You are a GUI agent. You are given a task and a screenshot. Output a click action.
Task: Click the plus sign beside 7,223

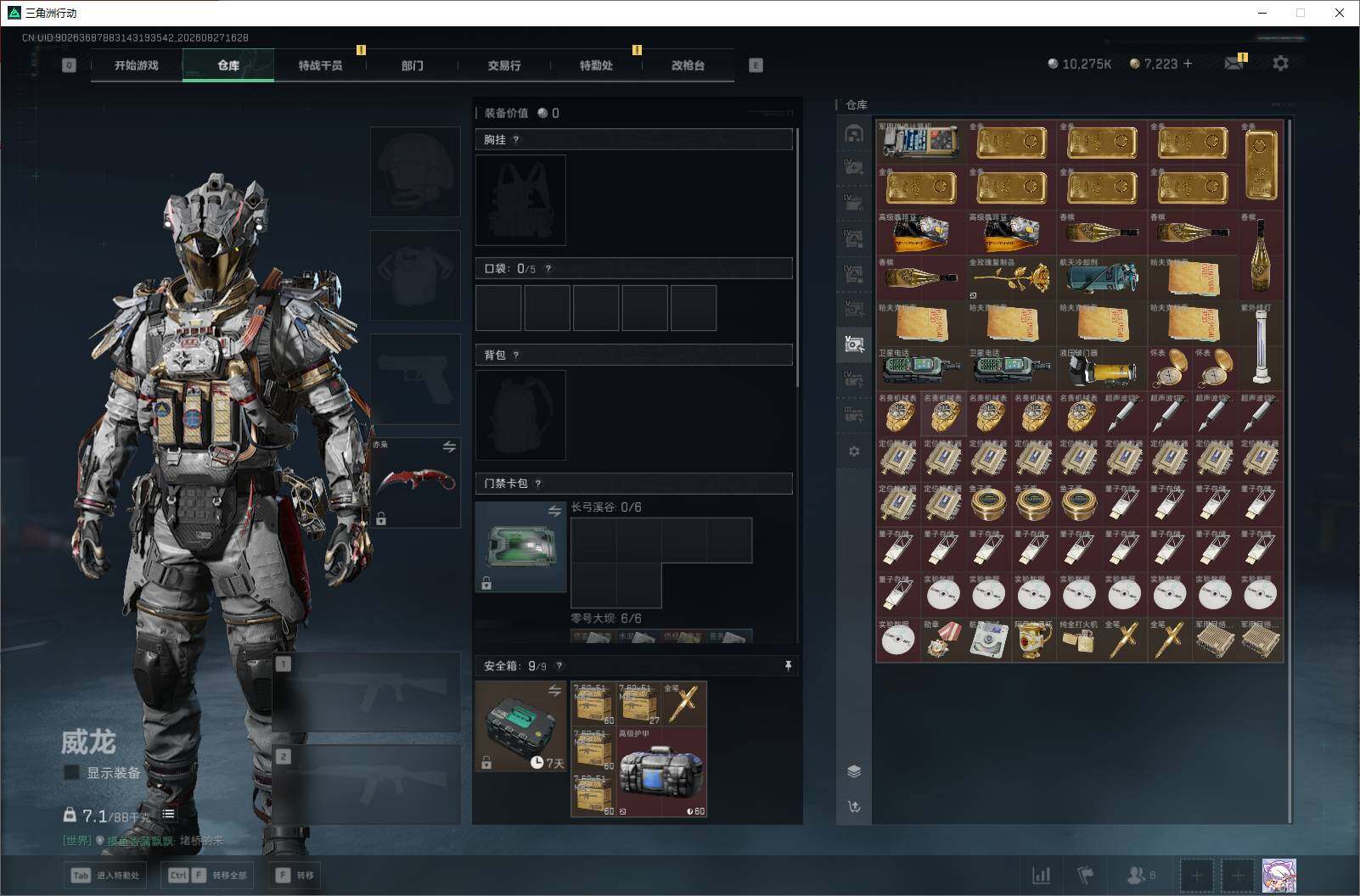click(x=1188, y=64)
